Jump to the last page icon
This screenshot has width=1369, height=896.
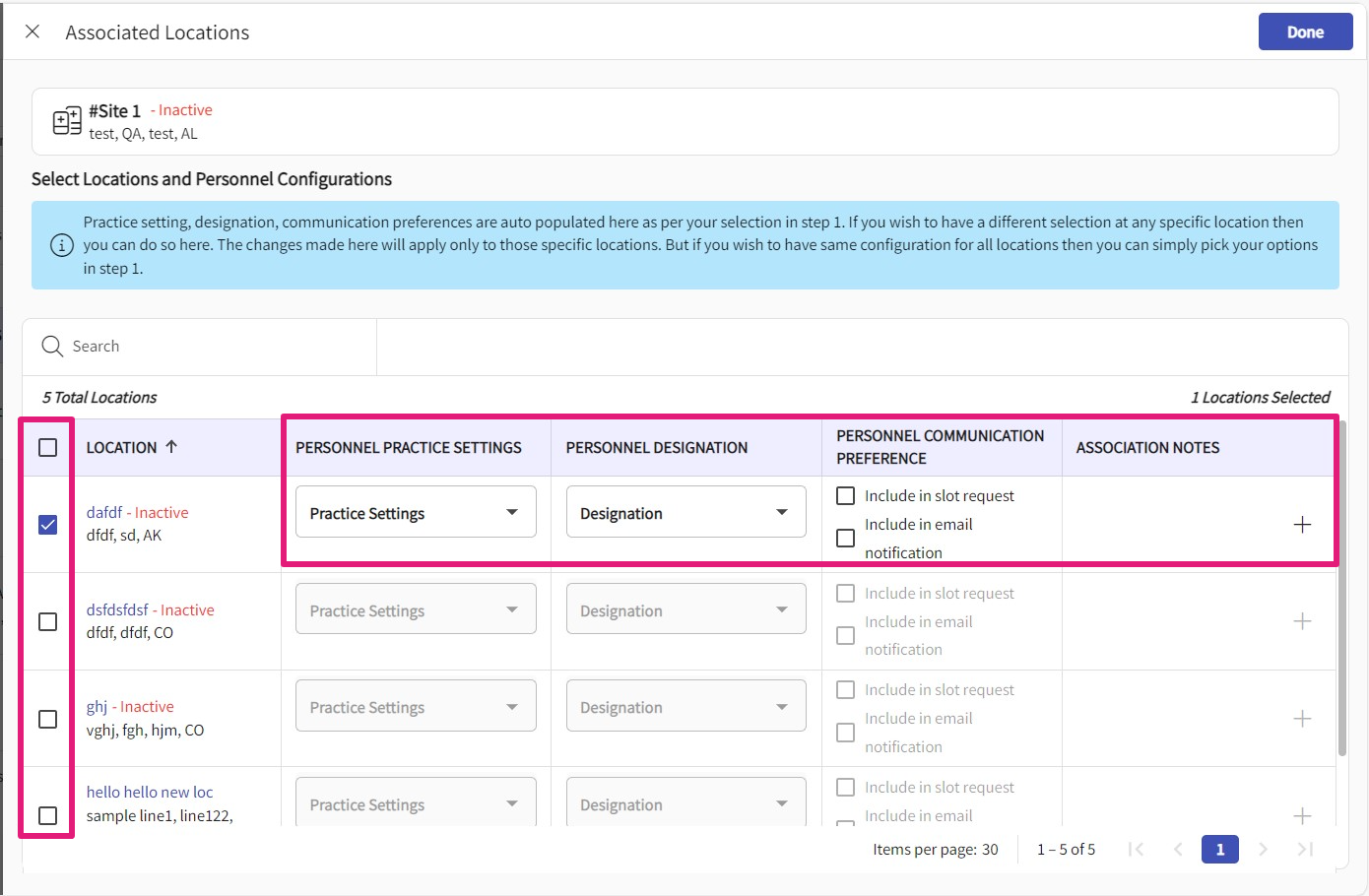pyautogui.click(x=1305, y=849)
